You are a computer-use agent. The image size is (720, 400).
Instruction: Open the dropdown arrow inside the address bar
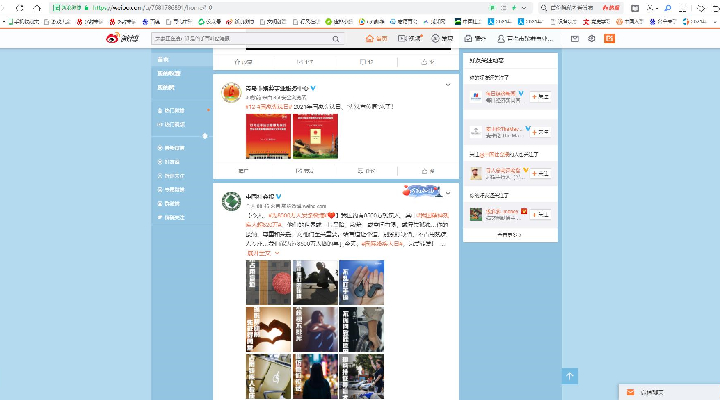click(x=524, y=8)
